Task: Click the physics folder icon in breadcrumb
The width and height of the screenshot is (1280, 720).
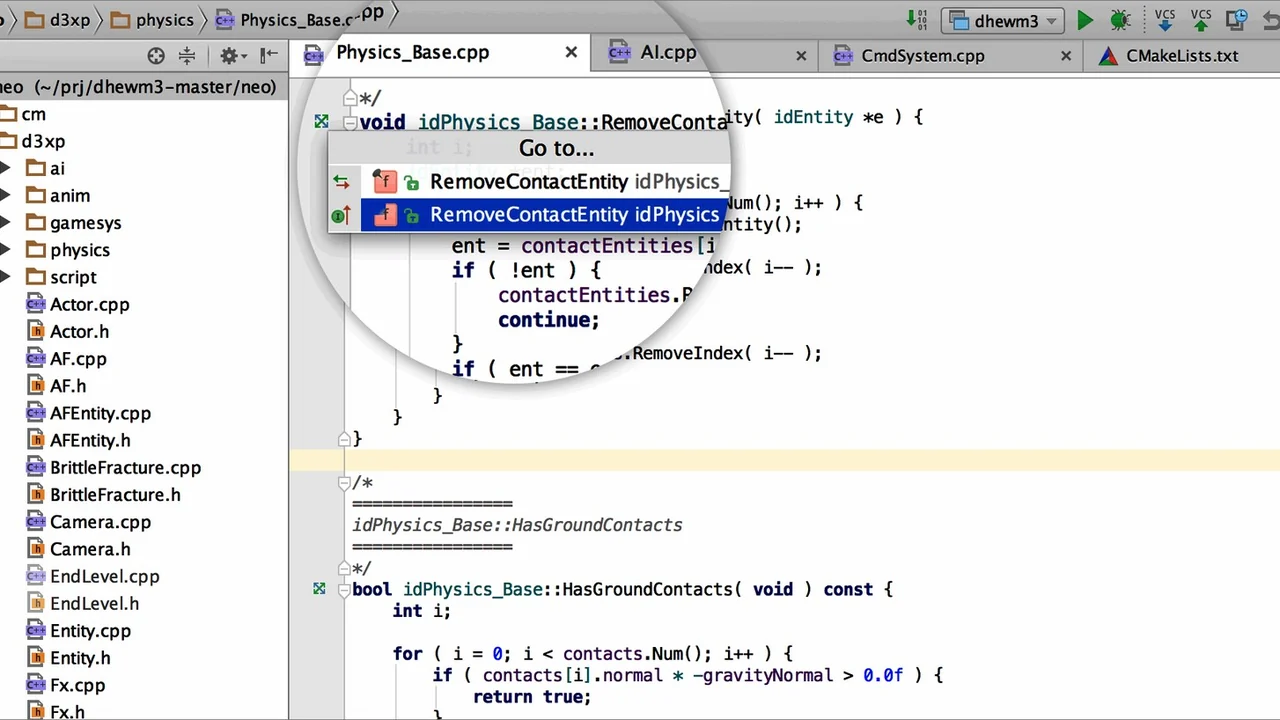Action: pos(121,20)
